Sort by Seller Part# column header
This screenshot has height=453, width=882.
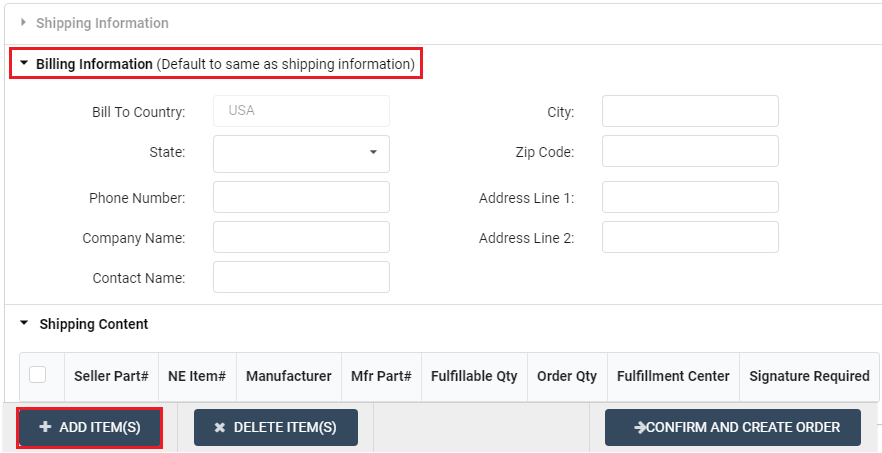[x=111, y=376]
